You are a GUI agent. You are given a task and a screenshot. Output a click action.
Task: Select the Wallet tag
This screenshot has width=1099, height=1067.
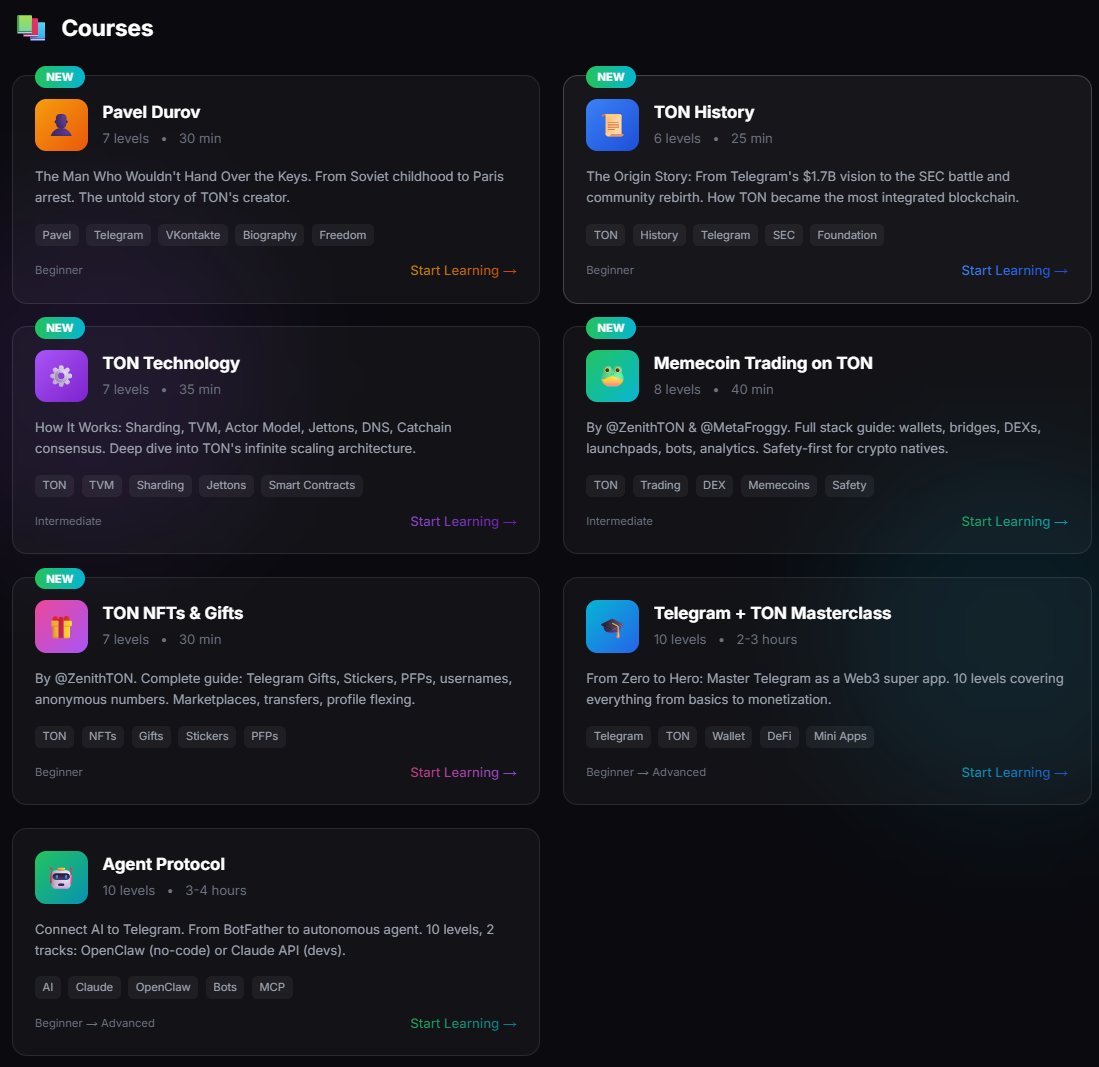coord(728,736)
